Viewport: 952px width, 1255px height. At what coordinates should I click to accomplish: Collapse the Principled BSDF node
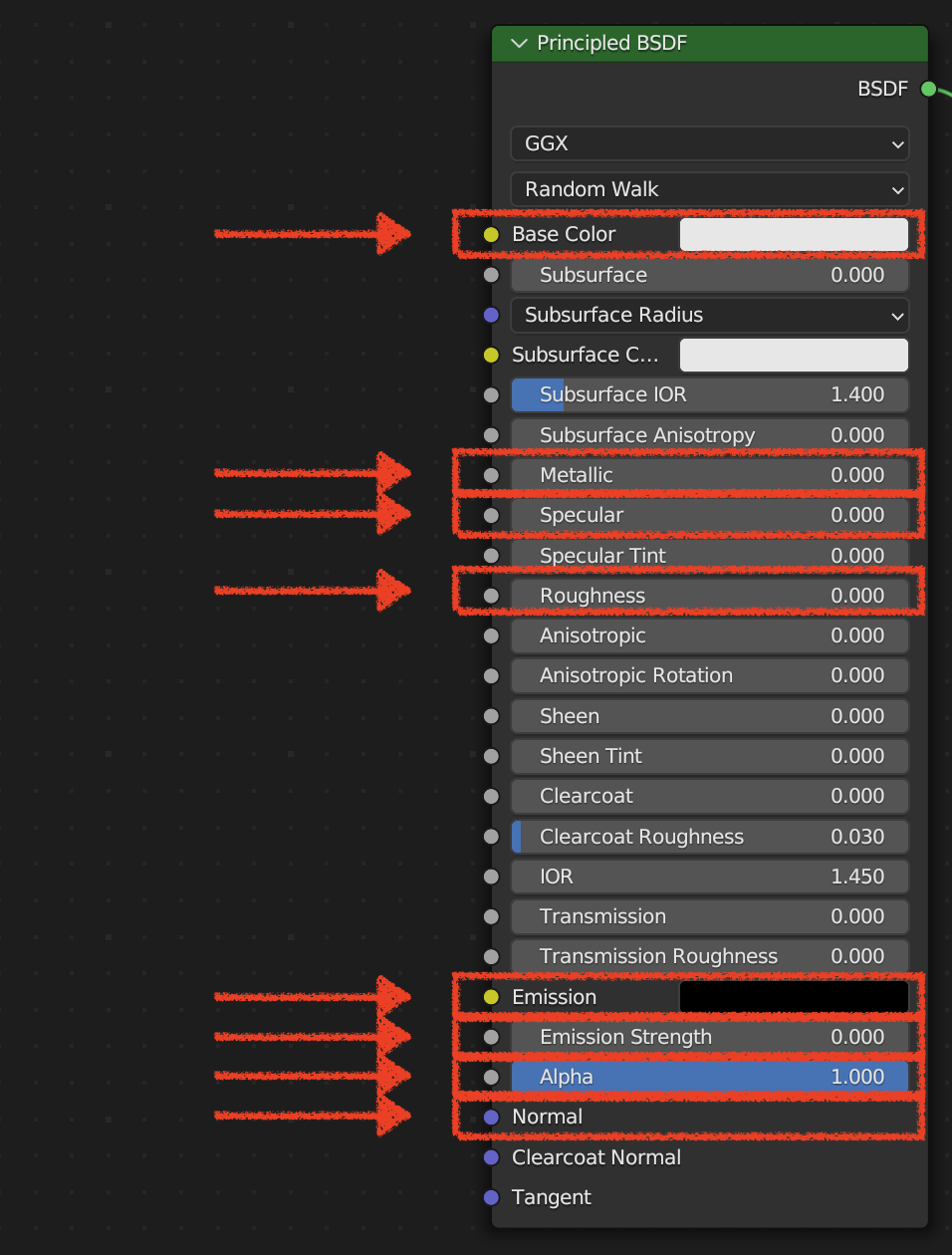[518, 44]
